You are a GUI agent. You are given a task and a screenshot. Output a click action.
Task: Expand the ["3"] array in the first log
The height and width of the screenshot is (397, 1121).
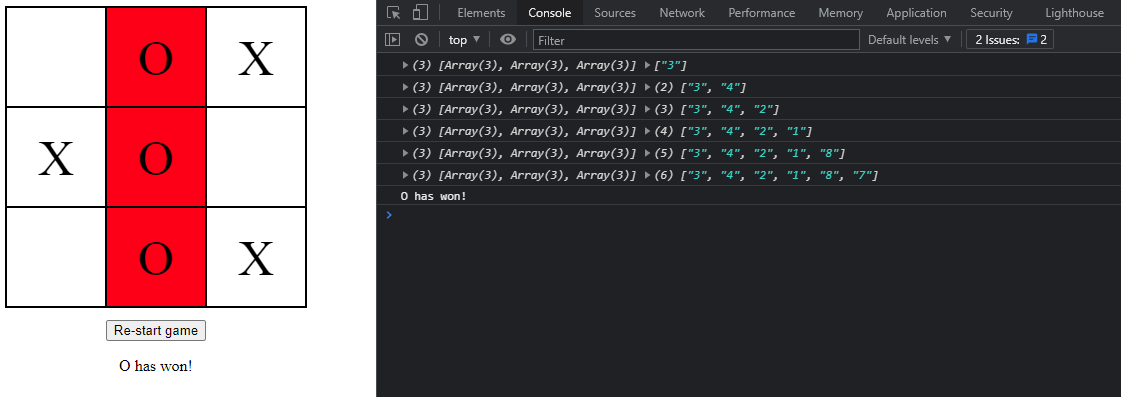(x=648, y=65)
